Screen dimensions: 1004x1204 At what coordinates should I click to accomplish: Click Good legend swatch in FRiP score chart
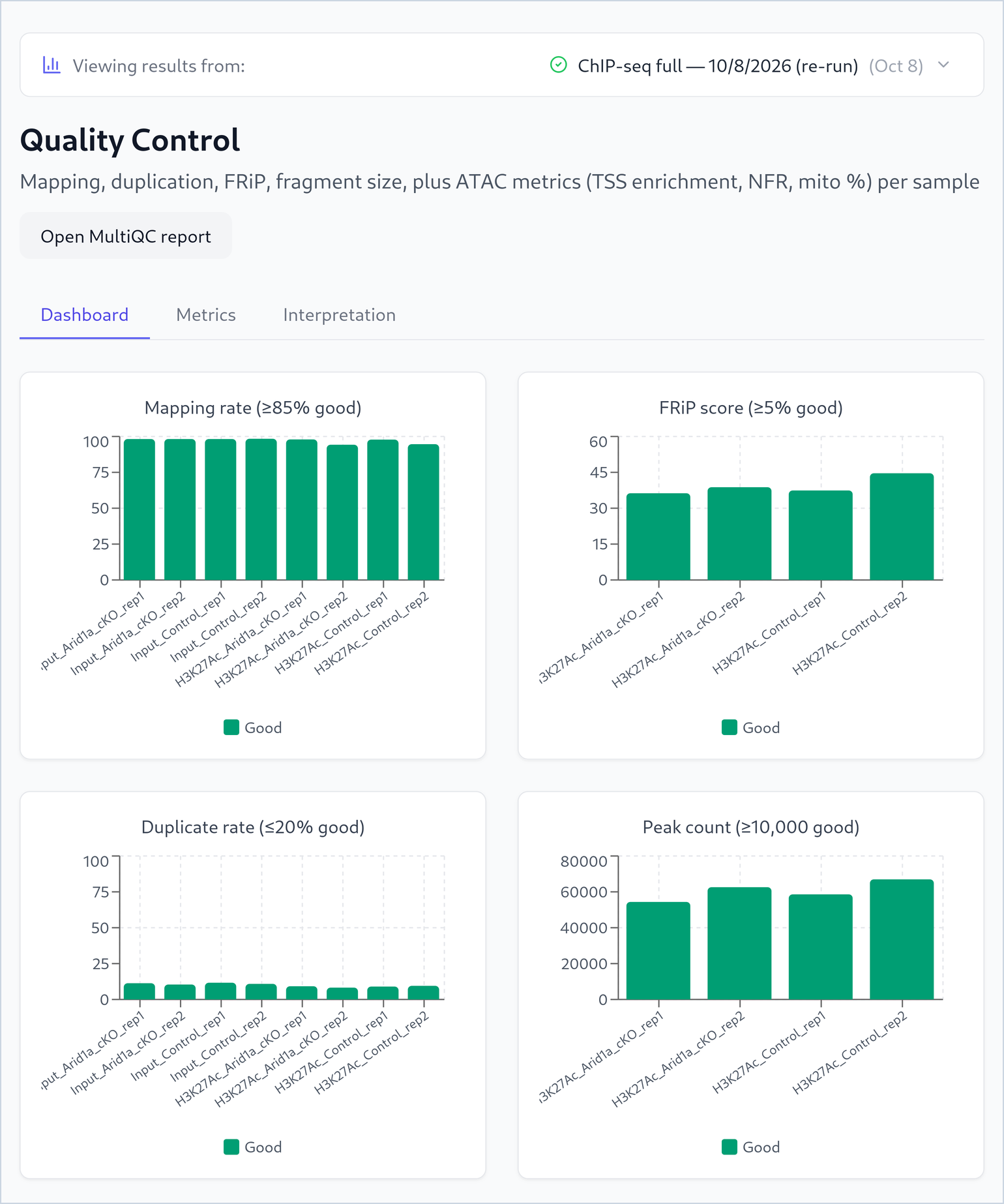pos(730,727)
